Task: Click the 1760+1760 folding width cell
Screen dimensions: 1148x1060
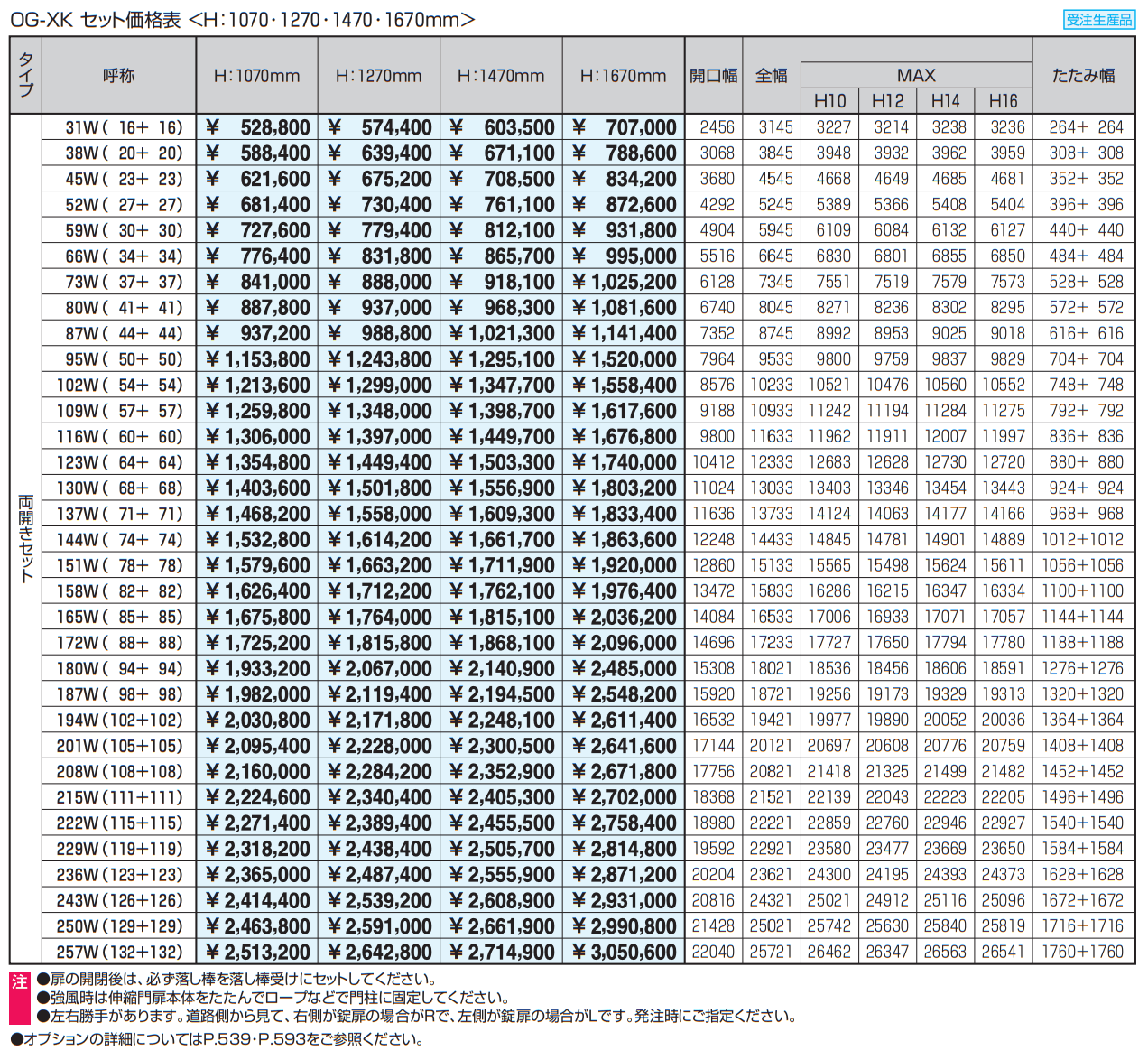Action: 1082,952
